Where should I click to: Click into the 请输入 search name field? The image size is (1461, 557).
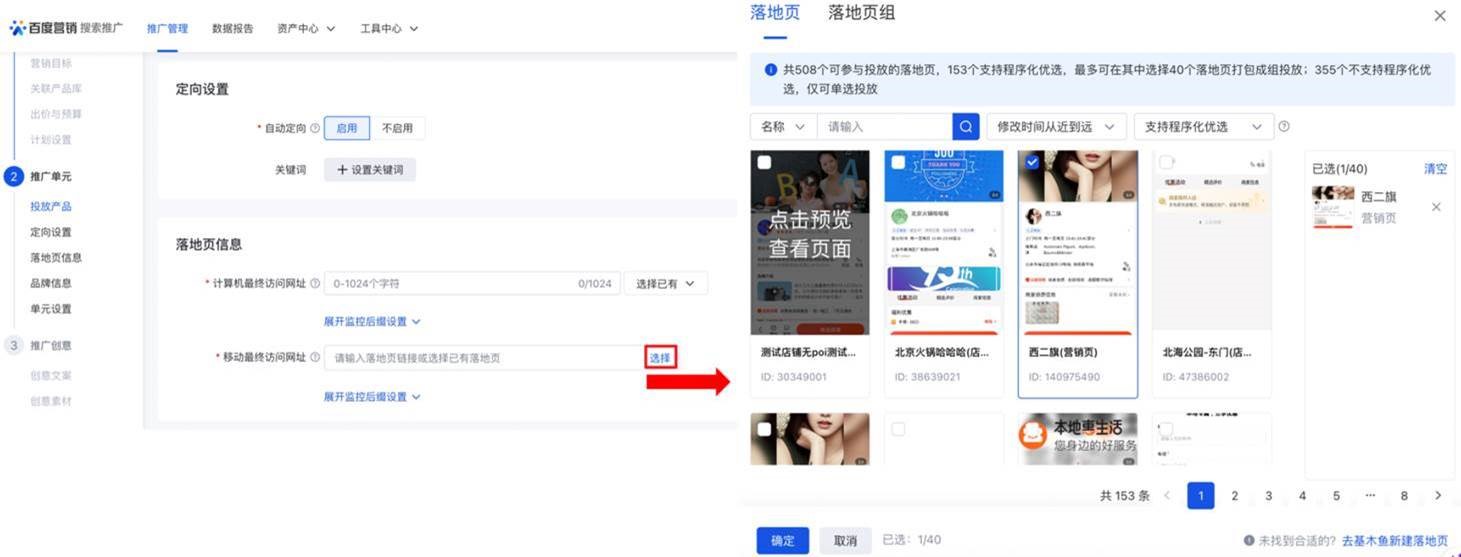tap(884, 127)
